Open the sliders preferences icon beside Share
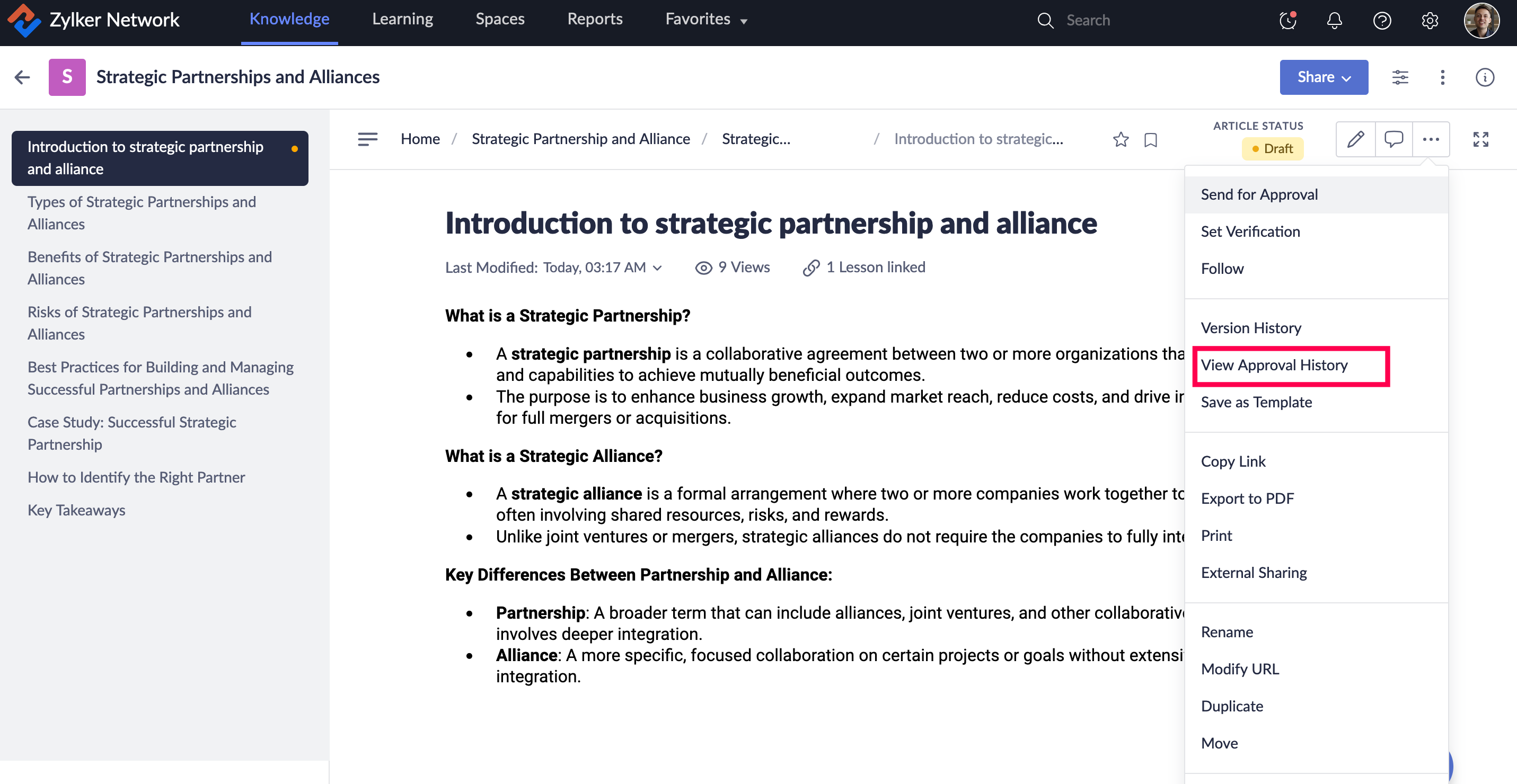 1400,77
